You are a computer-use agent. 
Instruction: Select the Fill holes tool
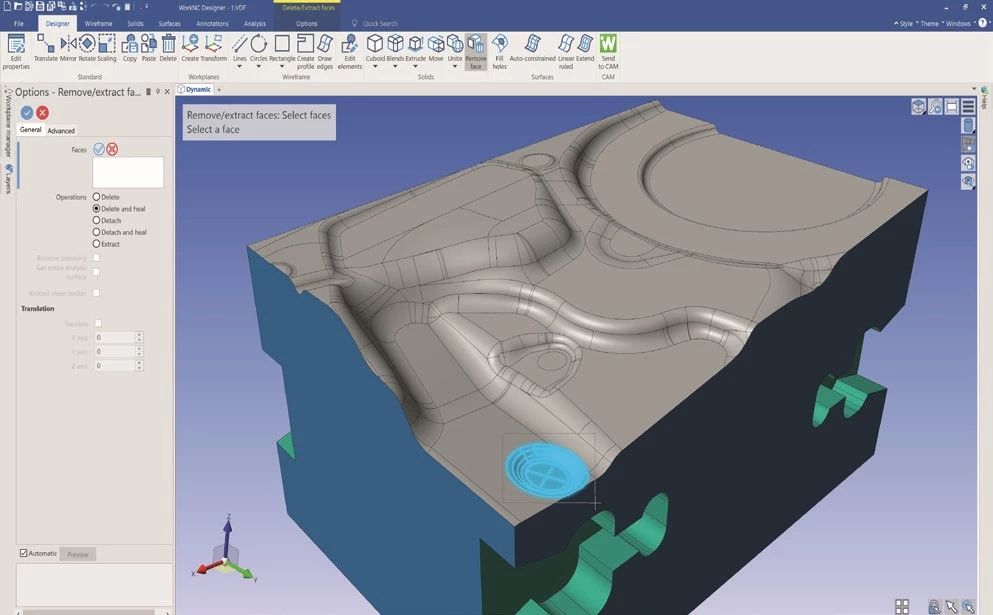coord(500,51)
